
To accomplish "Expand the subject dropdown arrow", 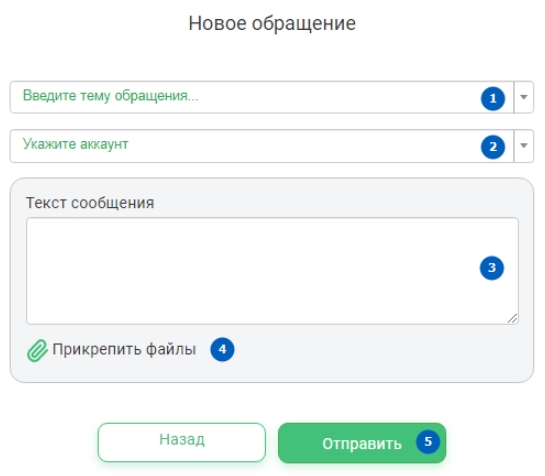I will coord(524,97).
